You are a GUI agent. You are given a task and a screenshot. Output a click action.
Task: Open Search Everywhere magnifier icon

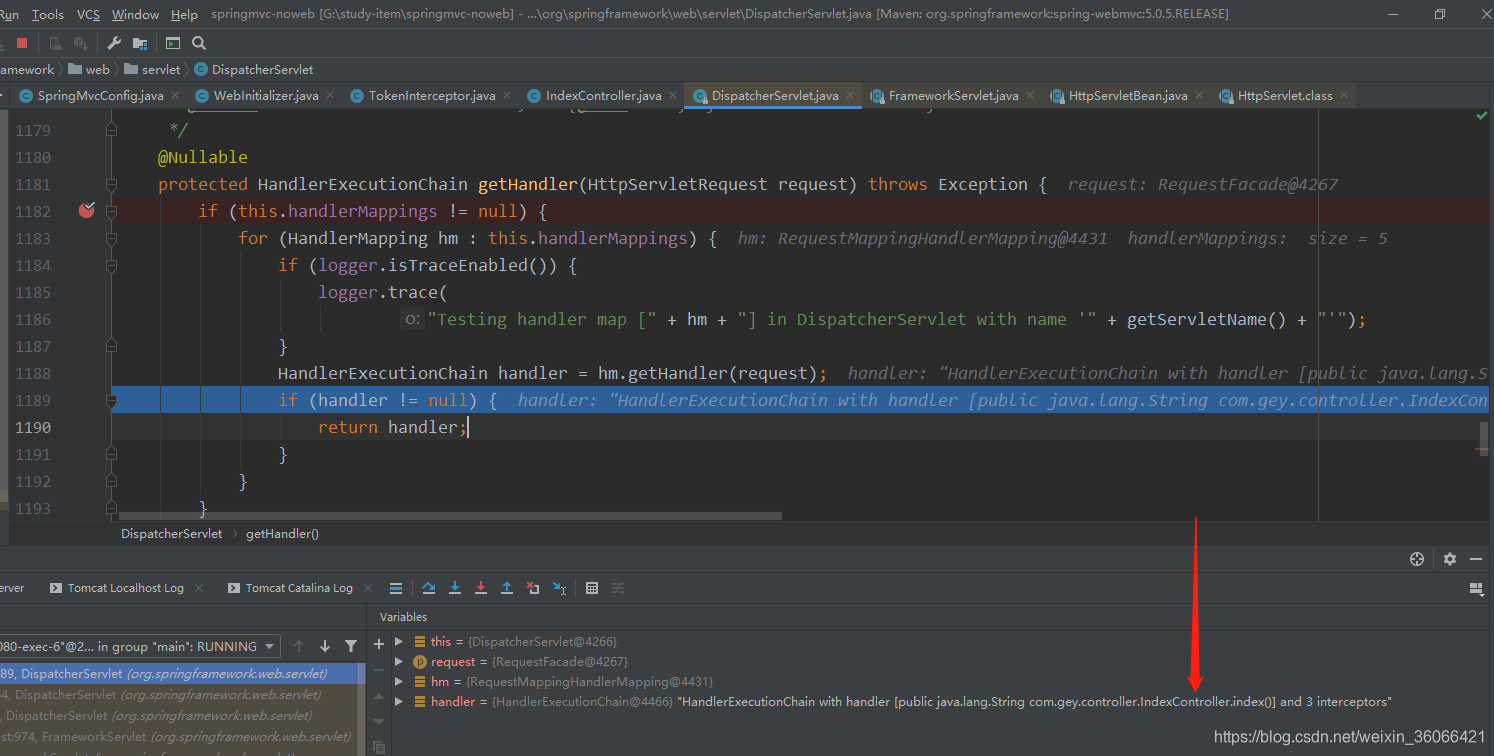click(199, 43)
